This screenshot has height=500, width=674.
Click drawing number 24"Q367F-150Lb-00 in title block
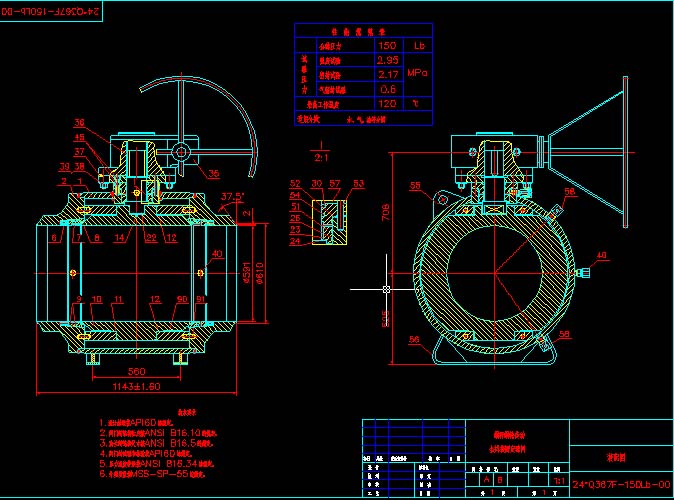[621, 485]
